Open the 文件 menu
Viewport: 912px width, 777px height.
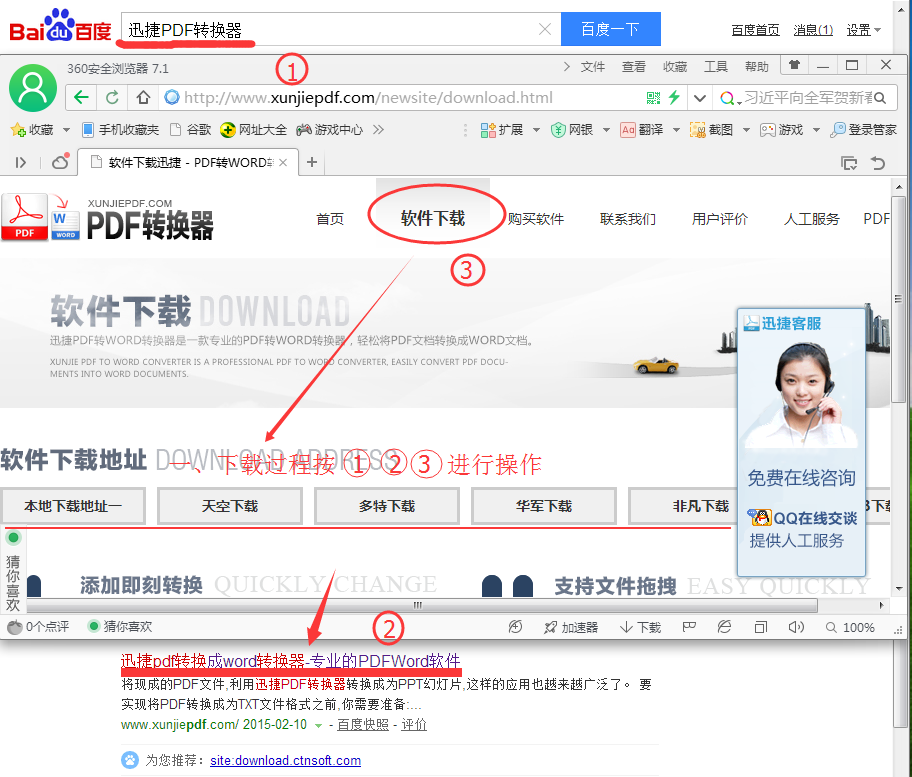[x=592, y=67]
